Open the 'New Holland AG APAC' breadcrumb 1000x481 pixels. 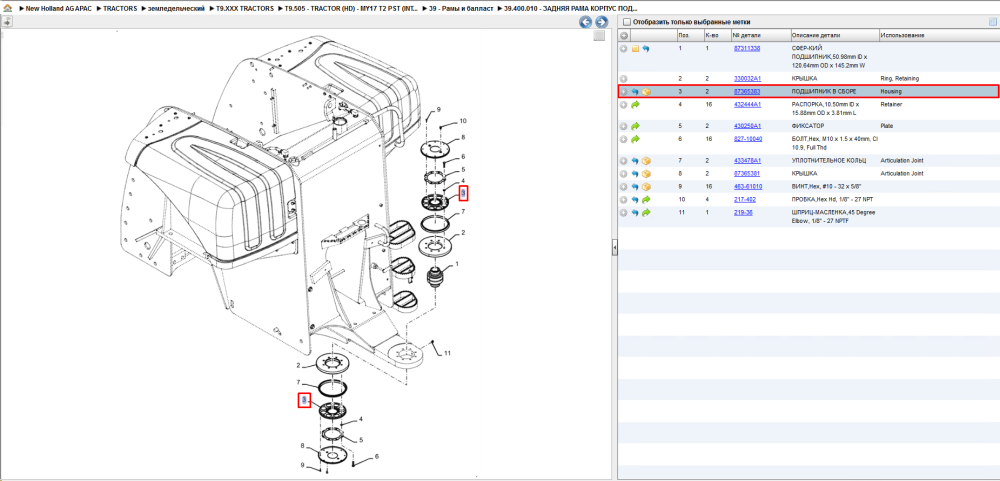click(59, 8)
